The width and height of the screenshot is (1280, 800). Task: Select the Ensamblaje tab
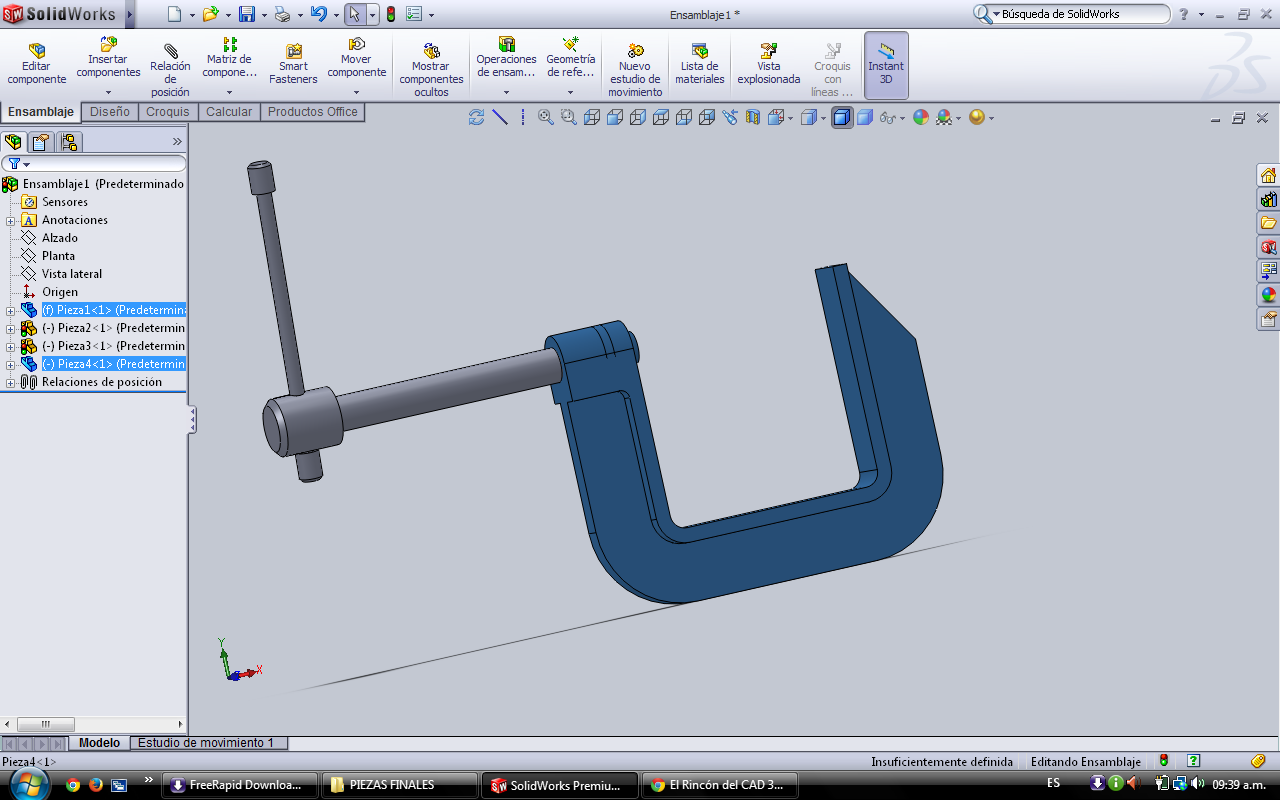[x=41, y=112]
